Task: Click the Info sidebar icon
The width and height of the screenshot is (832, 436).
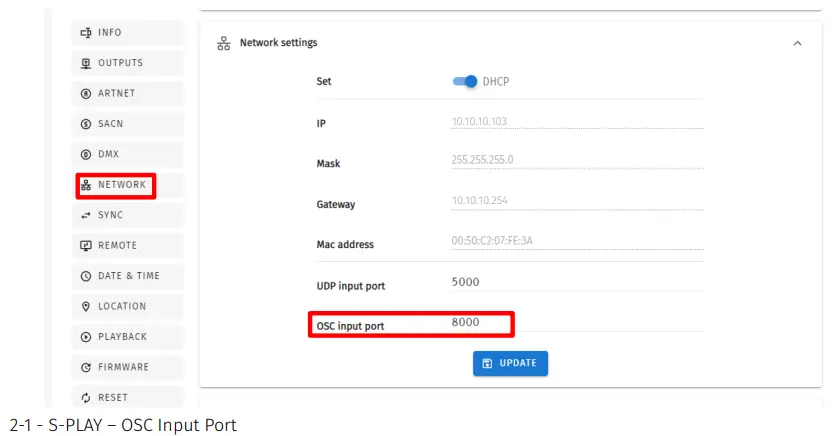Action: coord(86,33)
